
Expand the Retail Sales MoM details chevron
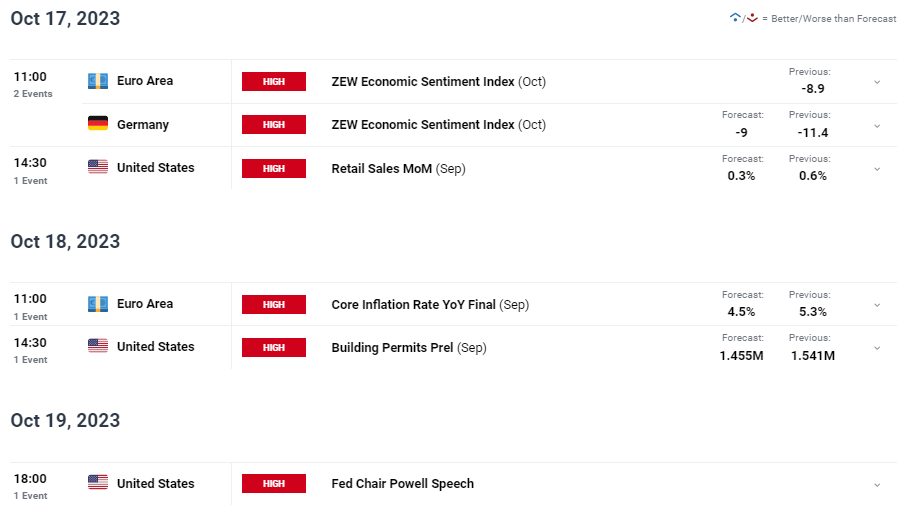coord(877,169)
